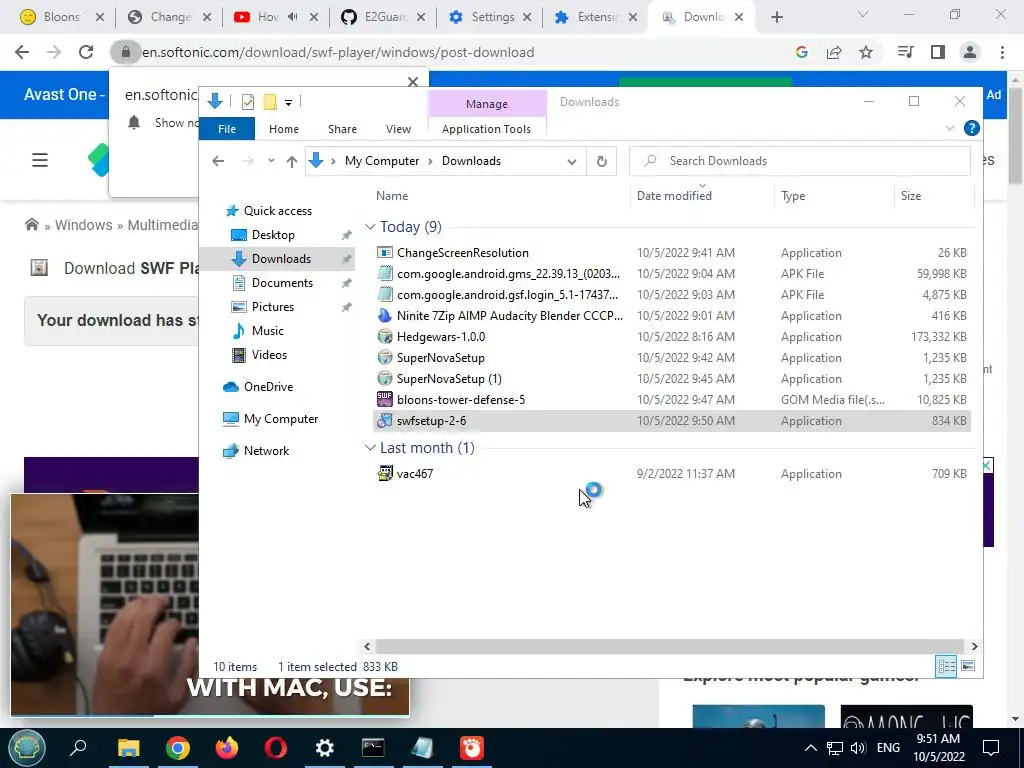
Task: Open Opera from the taskbar
Action: [x=276, y=748]
